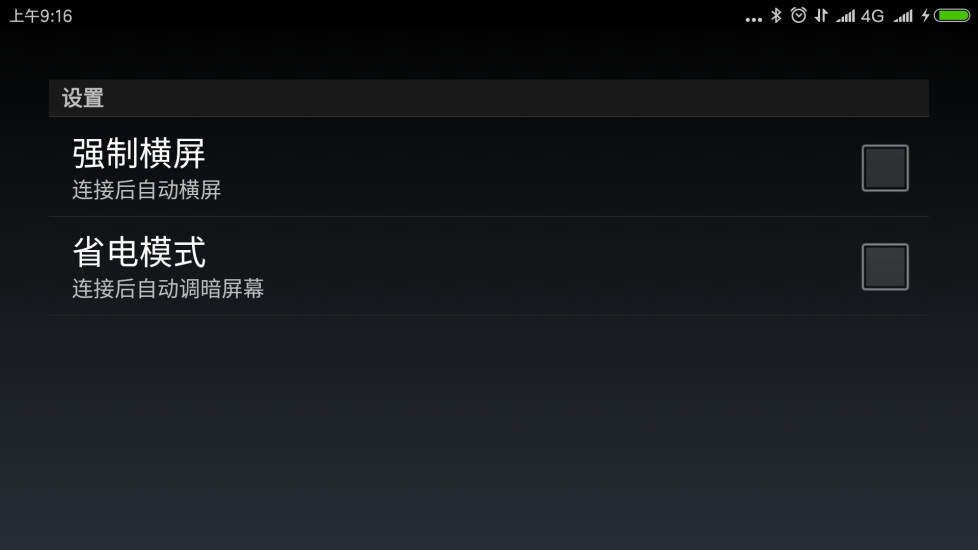The image size is (978, 550).
Task: Tap the 连接后自动调暗屏幕 description text
Action: (168, 289)
